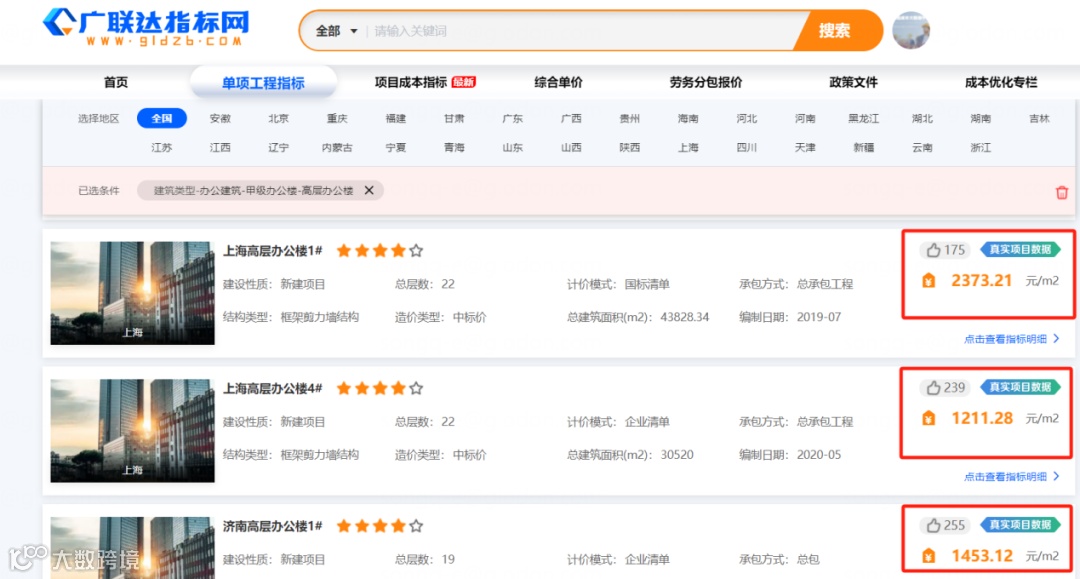Choose 内蒙古 in the region list
1080x579 pixels.
[338, 147]
